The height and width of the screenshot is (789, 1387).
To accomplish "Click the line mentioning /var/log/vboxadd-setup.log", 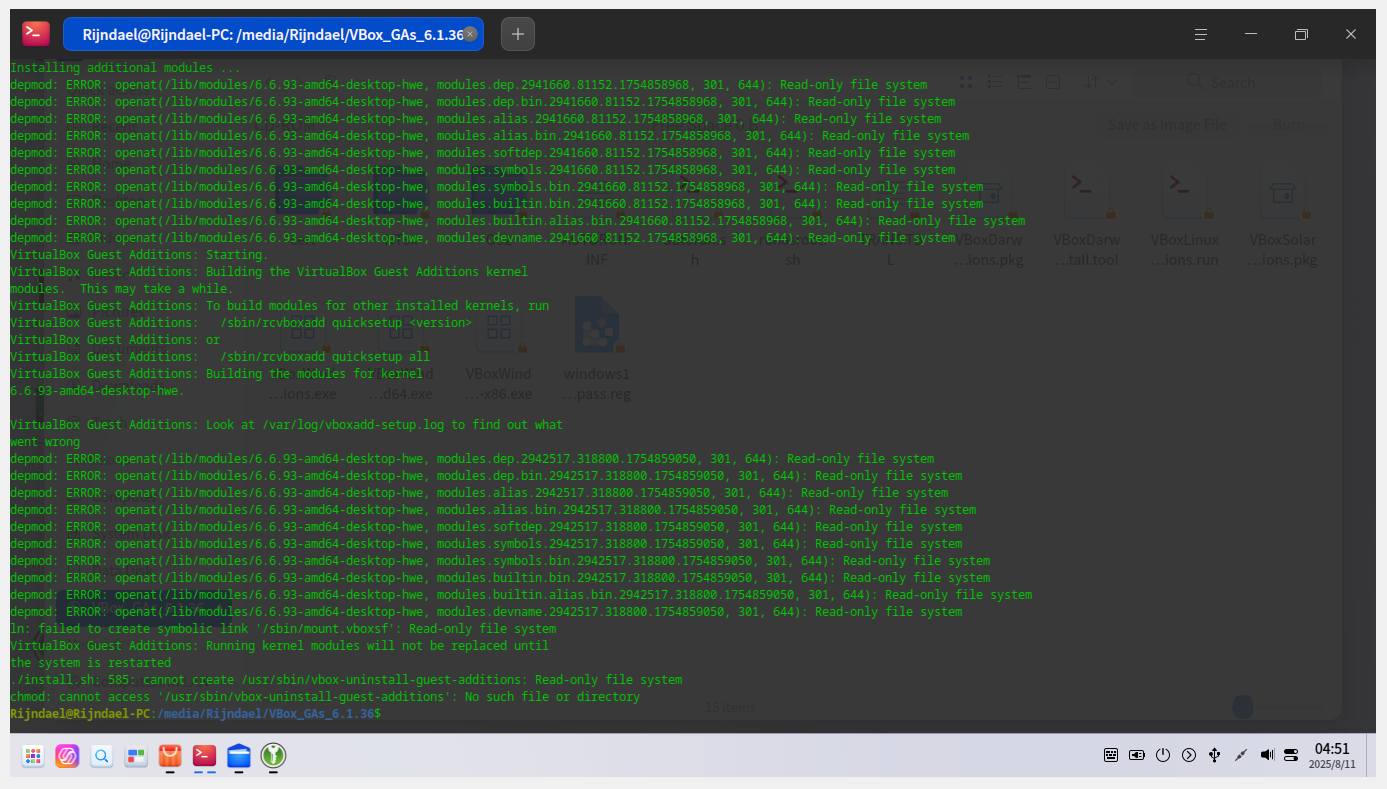I will pyautogui.click(x=286, y=425).
